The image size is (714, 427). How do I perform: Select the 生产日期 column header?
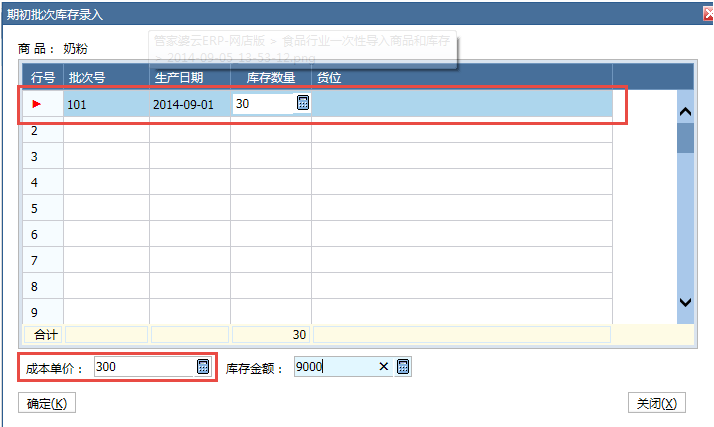(190, 78)
